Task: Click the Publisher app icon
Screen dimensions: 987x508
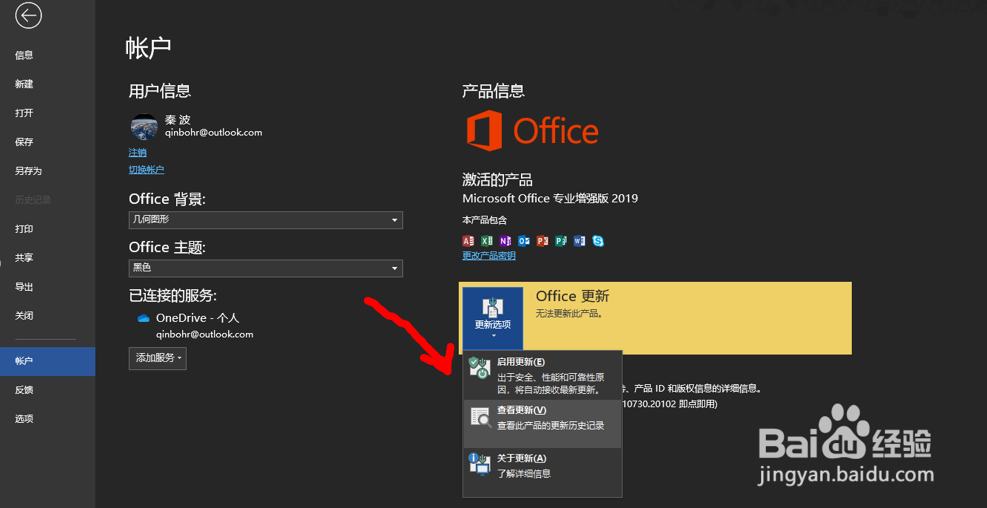Action: click(x=561, y=240)
